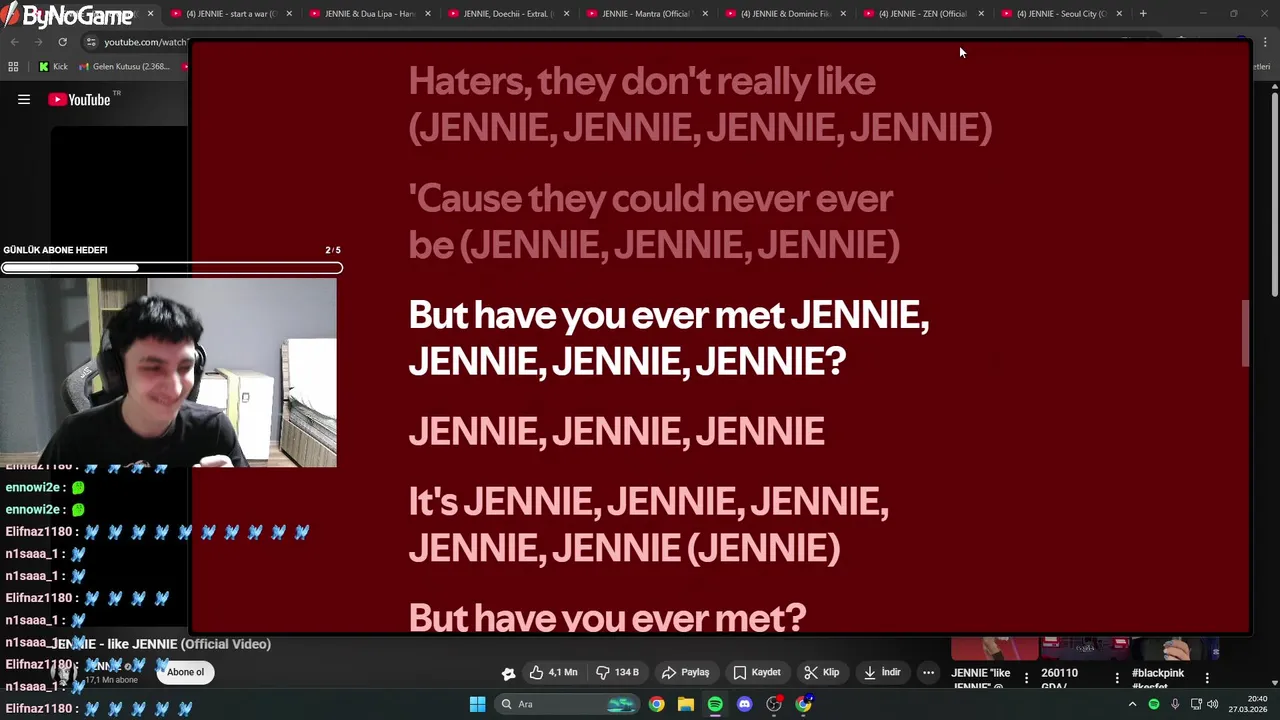Like the video with thumbs up
This screenshot has height=720, width=1280.
click(554, 672)
